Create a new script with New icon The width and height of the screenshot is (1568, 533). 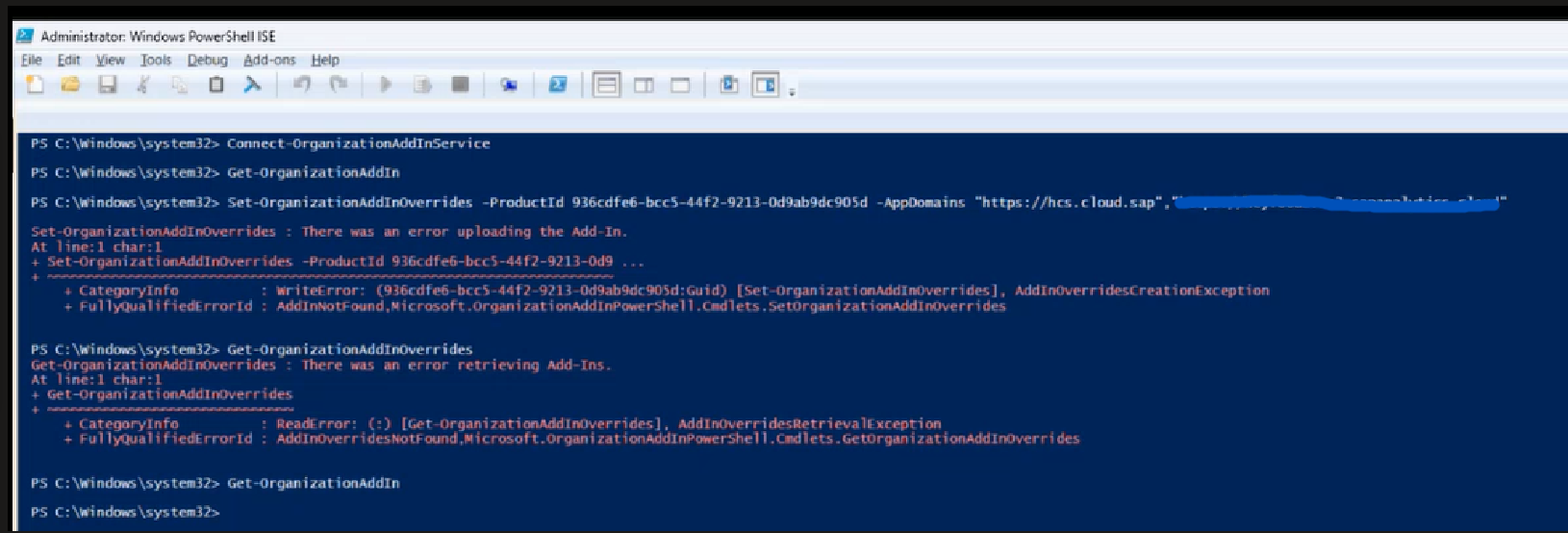[35, 85]
